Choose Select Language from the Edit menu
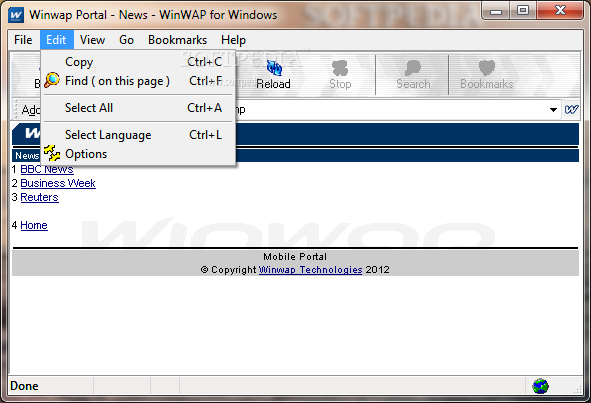Viewport: 591px width, 403px height. coord(138,135)
